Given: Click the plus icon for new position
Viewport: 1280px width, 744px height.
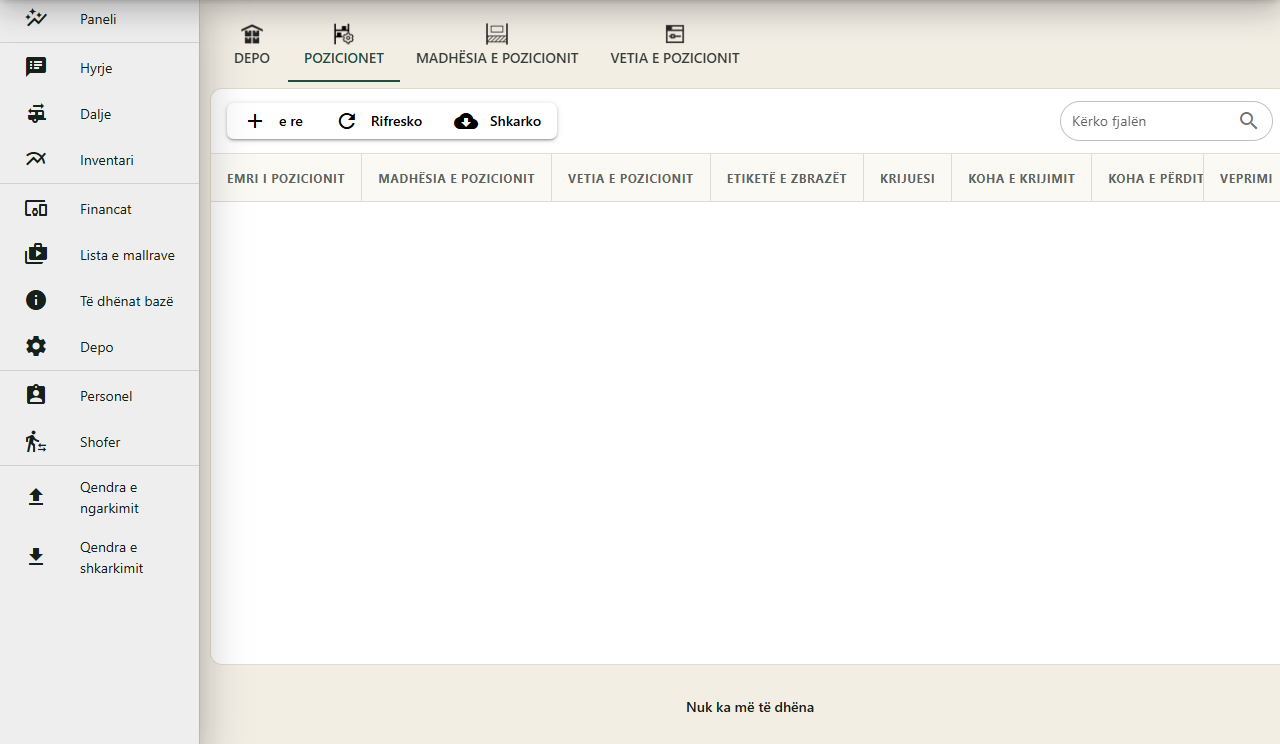Looking at the screenshot, I should click(x=255, y=121).
